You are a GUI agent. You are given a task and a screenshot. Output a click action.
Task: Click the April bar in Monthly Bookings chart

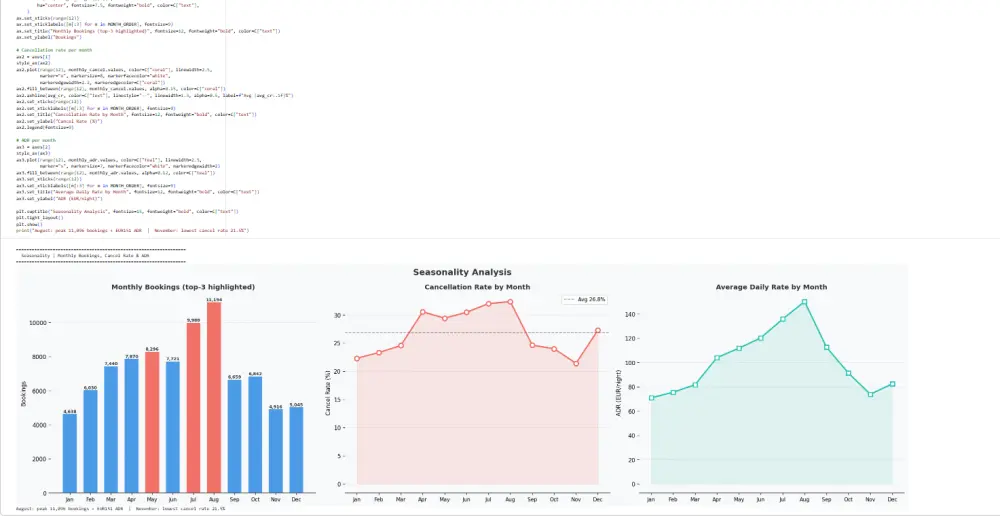(131, 426)
